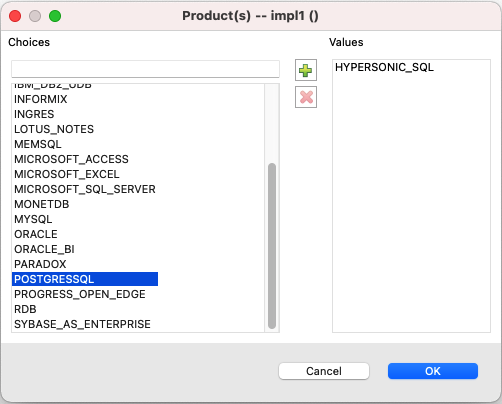
Task: Select MICROSOFT_ACCESS in the Choices list
Action: click(71, 159)
